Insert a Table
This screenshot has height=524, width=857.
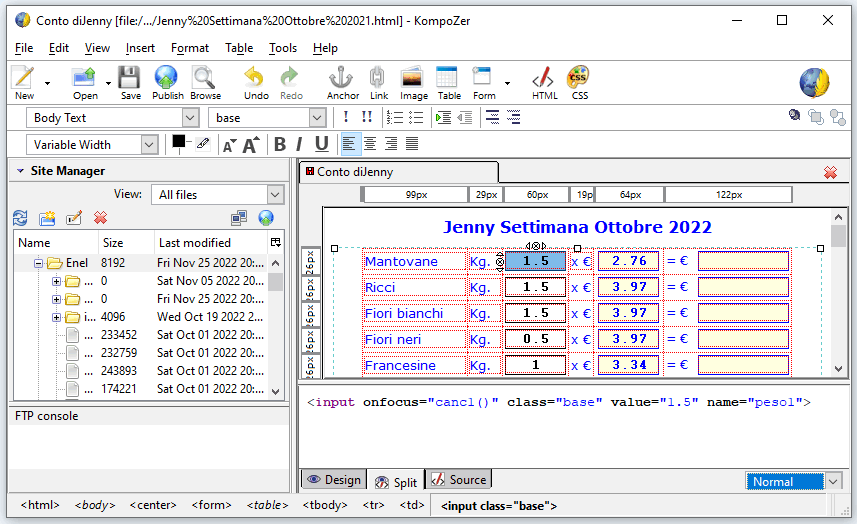(449, 83)
